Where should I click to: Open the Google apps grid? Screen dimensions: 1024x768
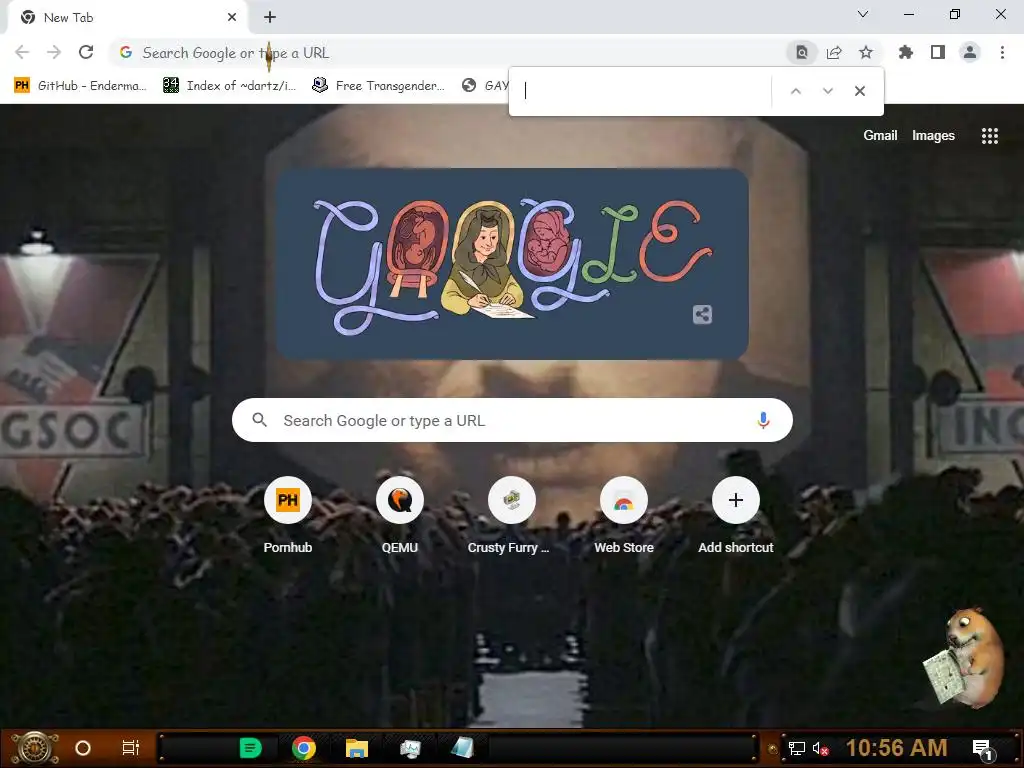click(x=990, y=135)
